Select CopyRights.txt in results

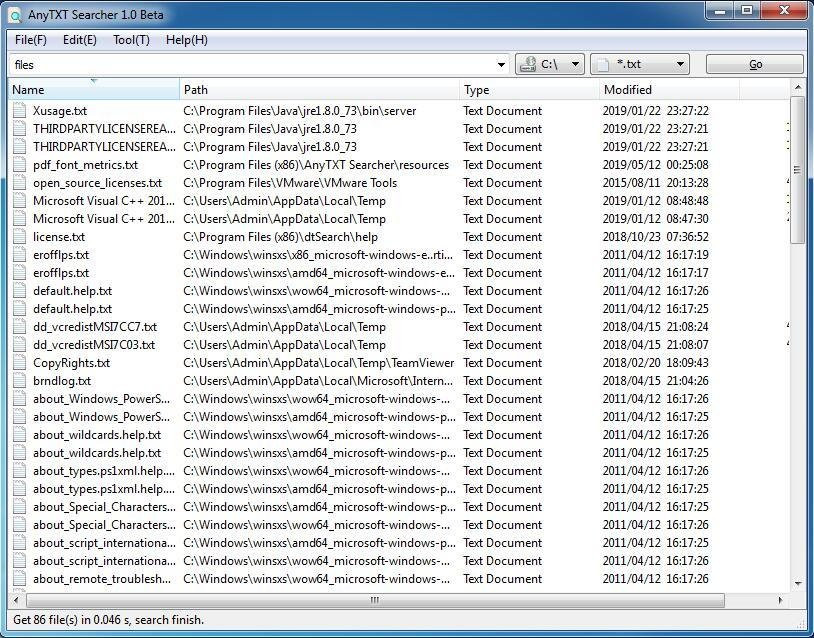click(x=72, y=363)
